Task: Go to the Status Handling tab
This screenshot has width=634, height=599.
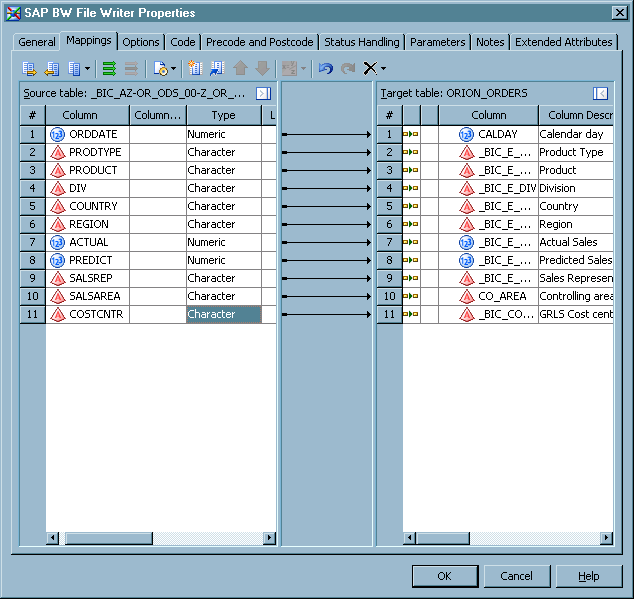Action: click(361, 42)
